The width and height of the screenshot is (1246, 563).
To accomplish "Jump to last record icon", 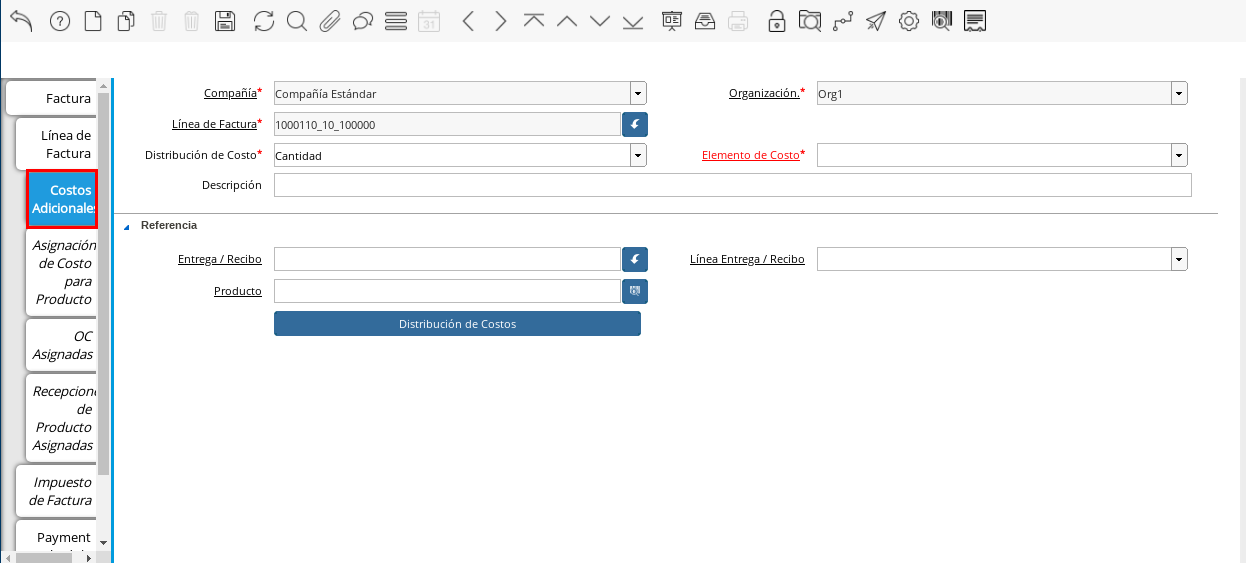I will [x=633, y=21].
